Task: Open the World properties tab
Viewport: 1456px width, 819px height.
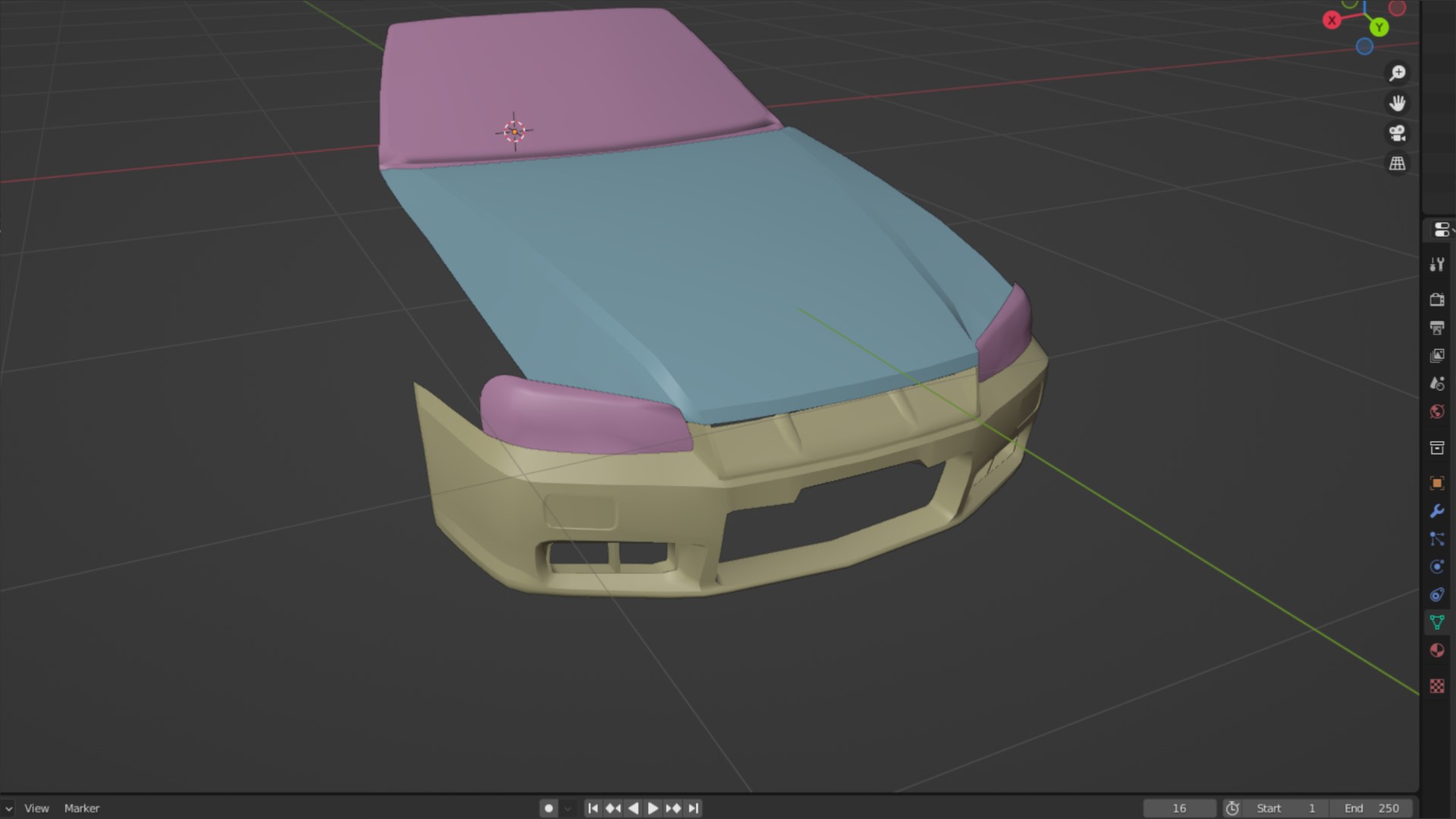Action: pyautogui.click(x=1436, y=412)
